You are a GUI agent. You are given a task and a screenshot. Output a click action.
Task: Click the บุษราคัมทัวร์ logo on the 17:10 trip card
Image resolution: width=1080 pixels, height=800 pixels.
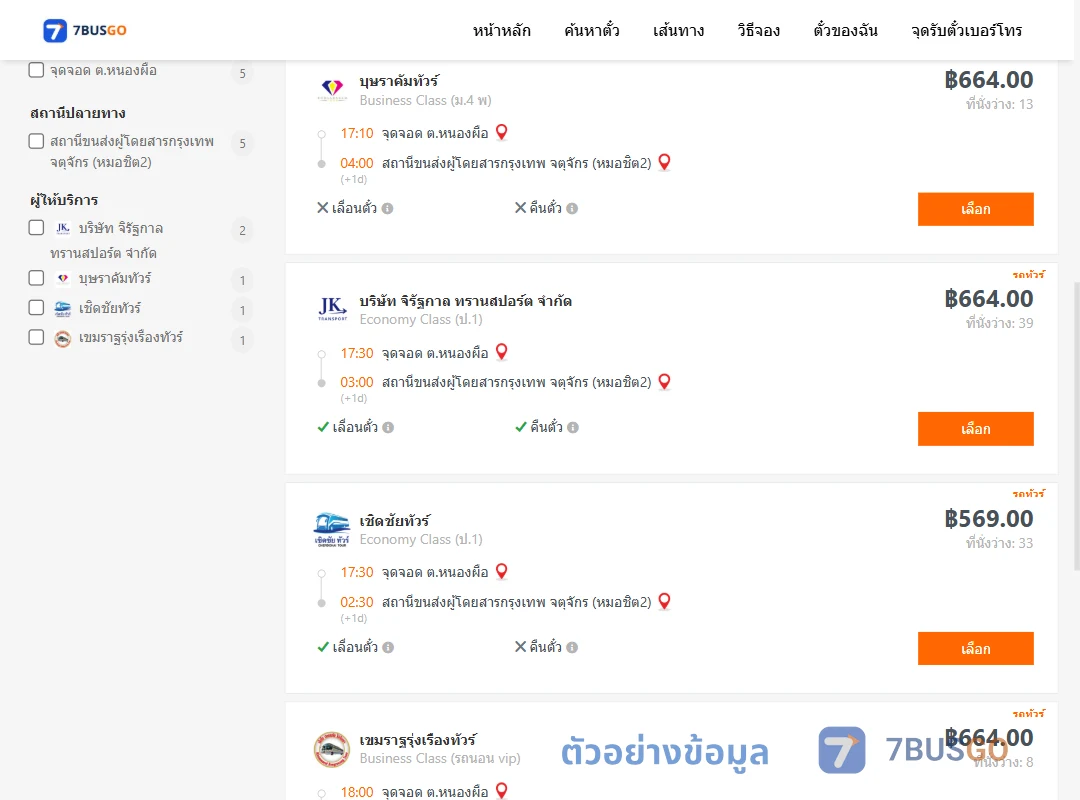[x=333, y=90]
